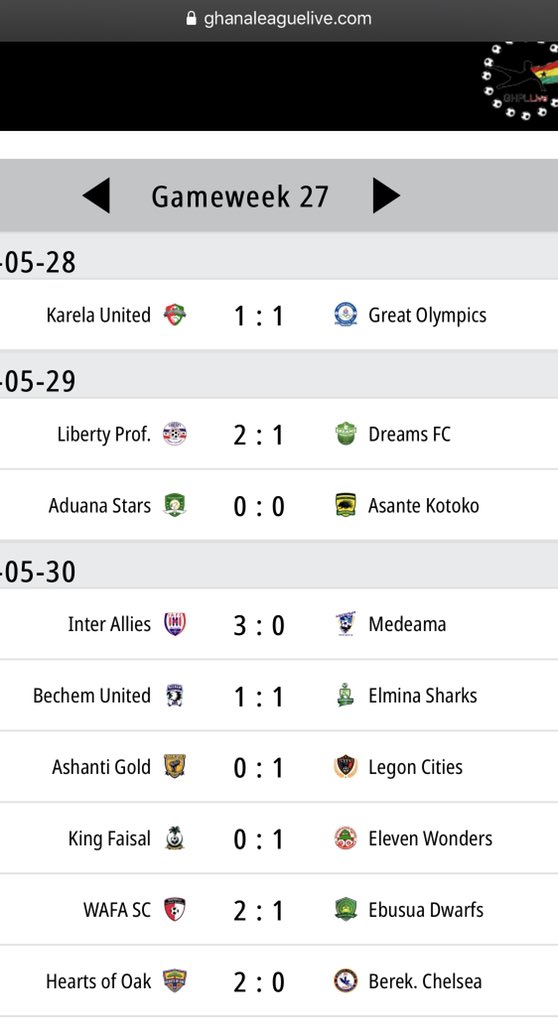The width and height of the screenshot is (558, 1024).
Task: Click the ghanaleaguelive.com address bar
Action: point(279,18)
